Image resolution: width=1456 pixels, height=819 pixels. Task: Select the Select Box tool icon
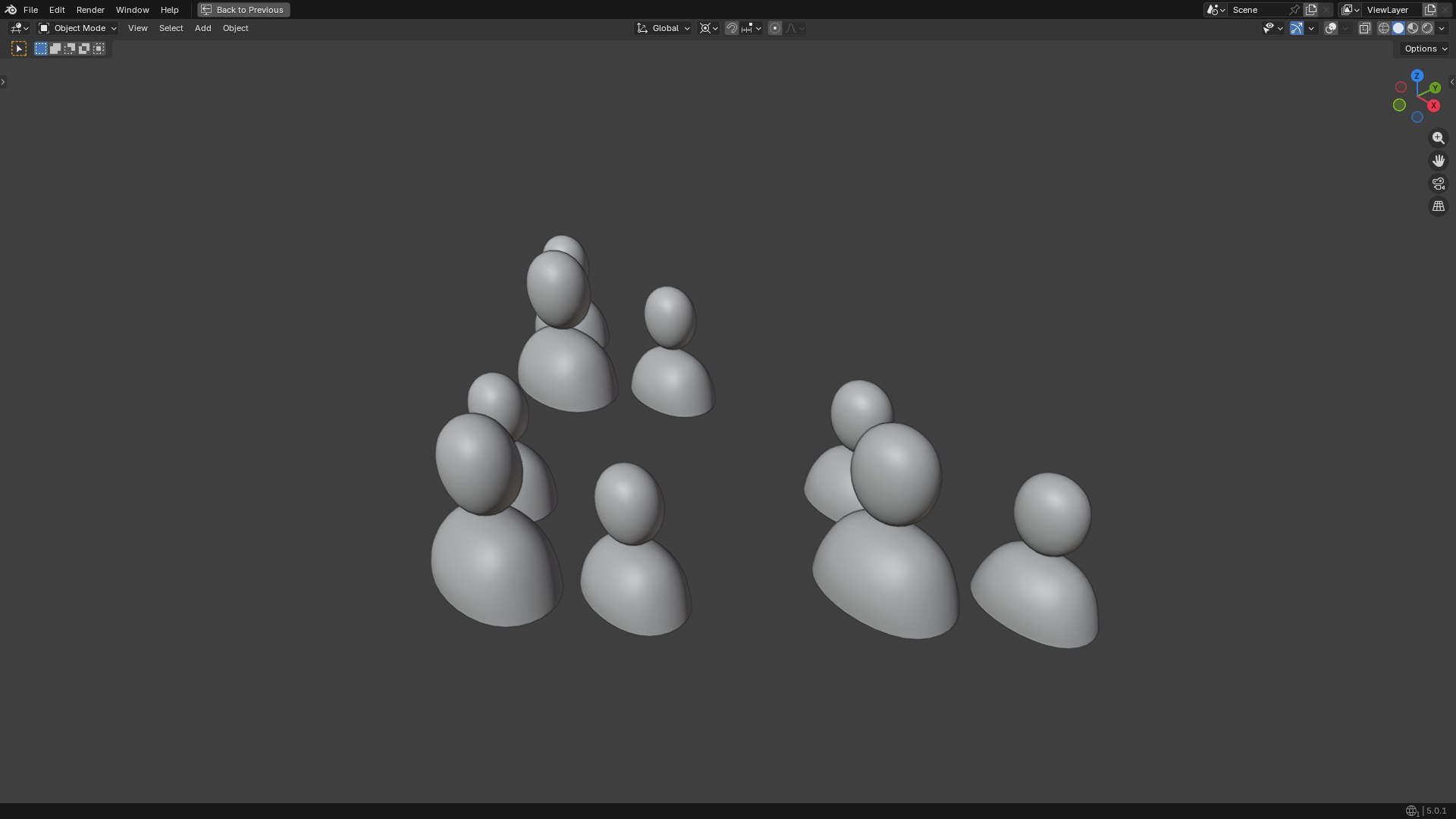(x=19, y=49)
